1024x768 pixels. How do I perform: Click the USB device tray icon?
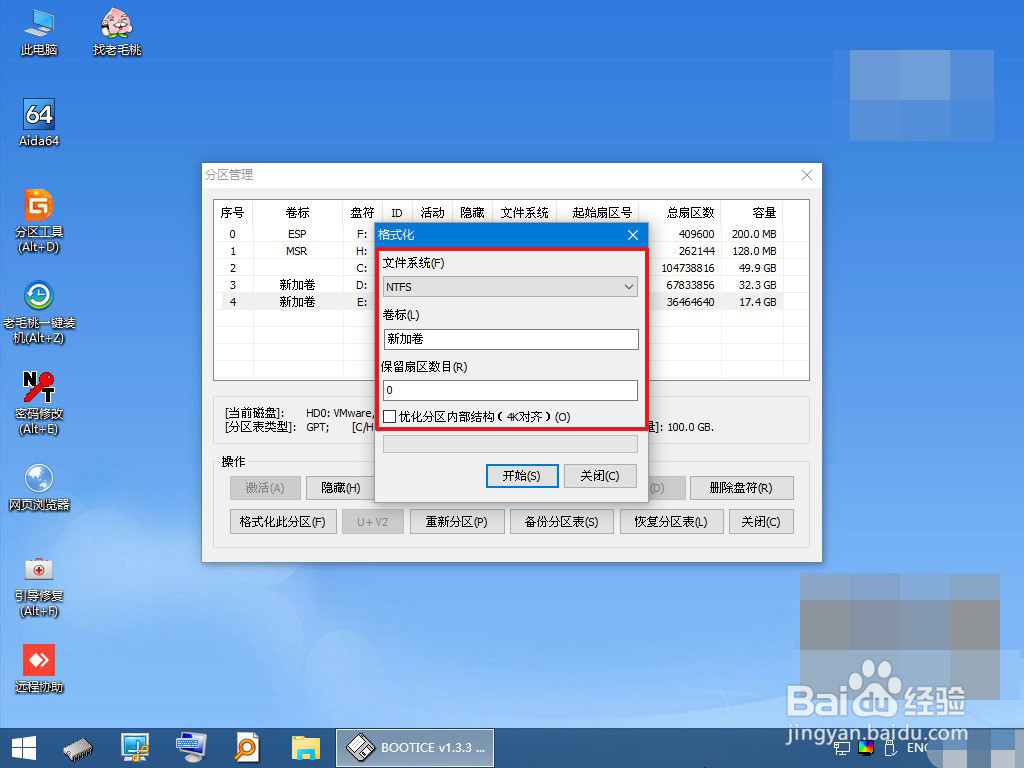pyautogui.click(x=889, y=748)
